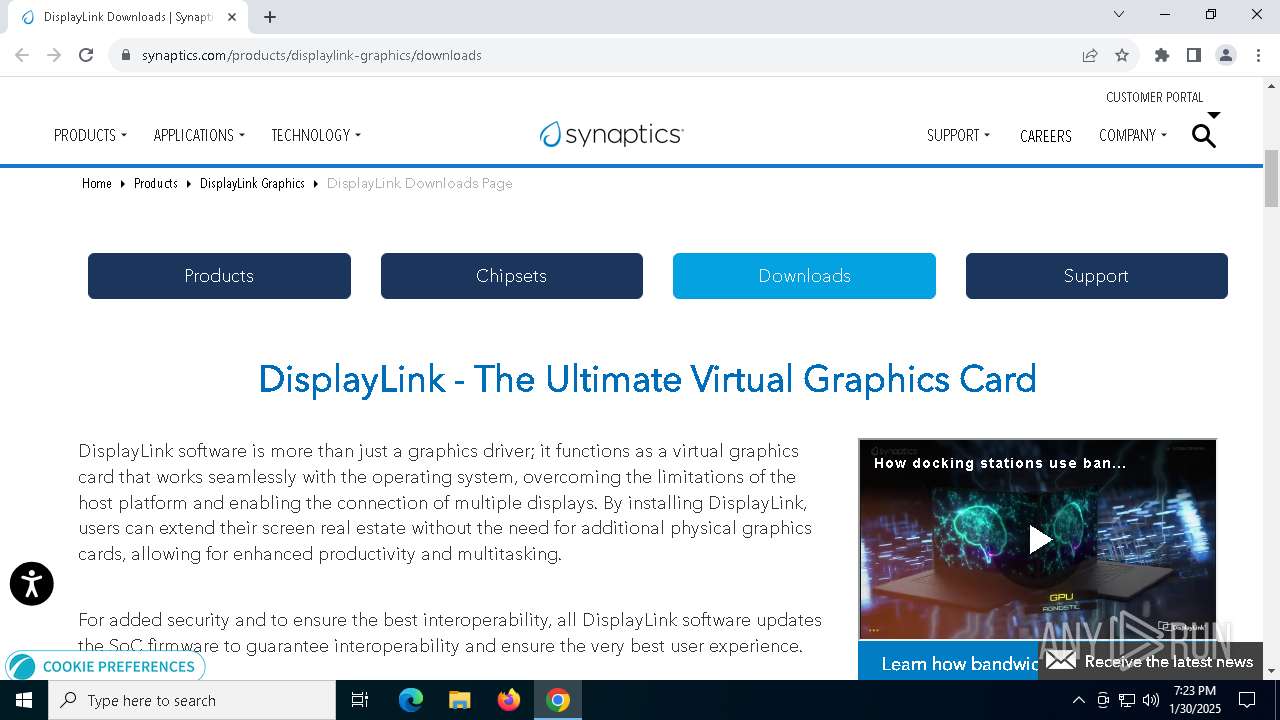Open Windows Start menu
This screenshot has width=1280, height=720.
(x=24, y=700)
